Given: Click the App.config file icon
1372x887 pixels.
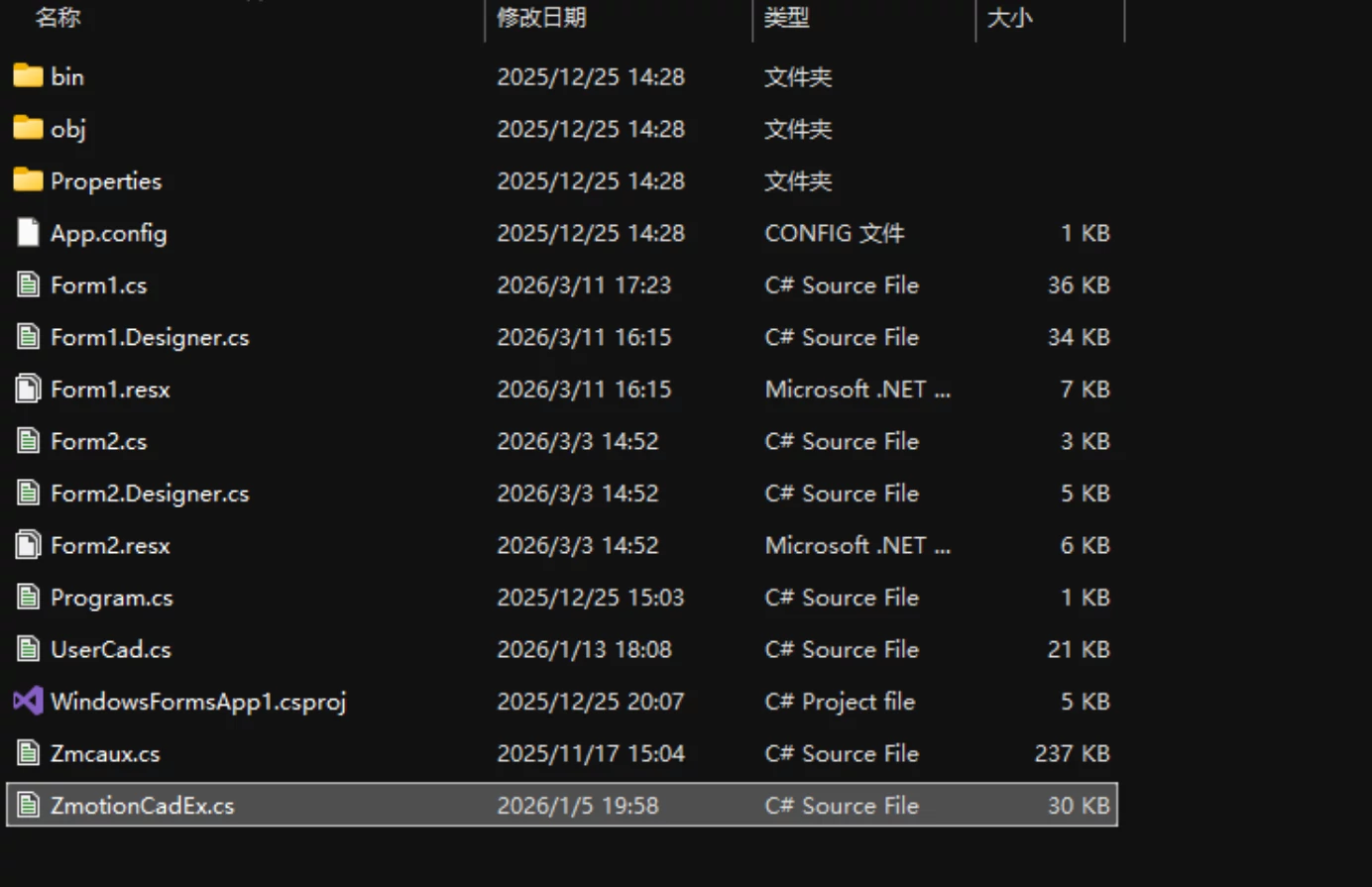Looking at the screenshot, I should coord(28,233).
